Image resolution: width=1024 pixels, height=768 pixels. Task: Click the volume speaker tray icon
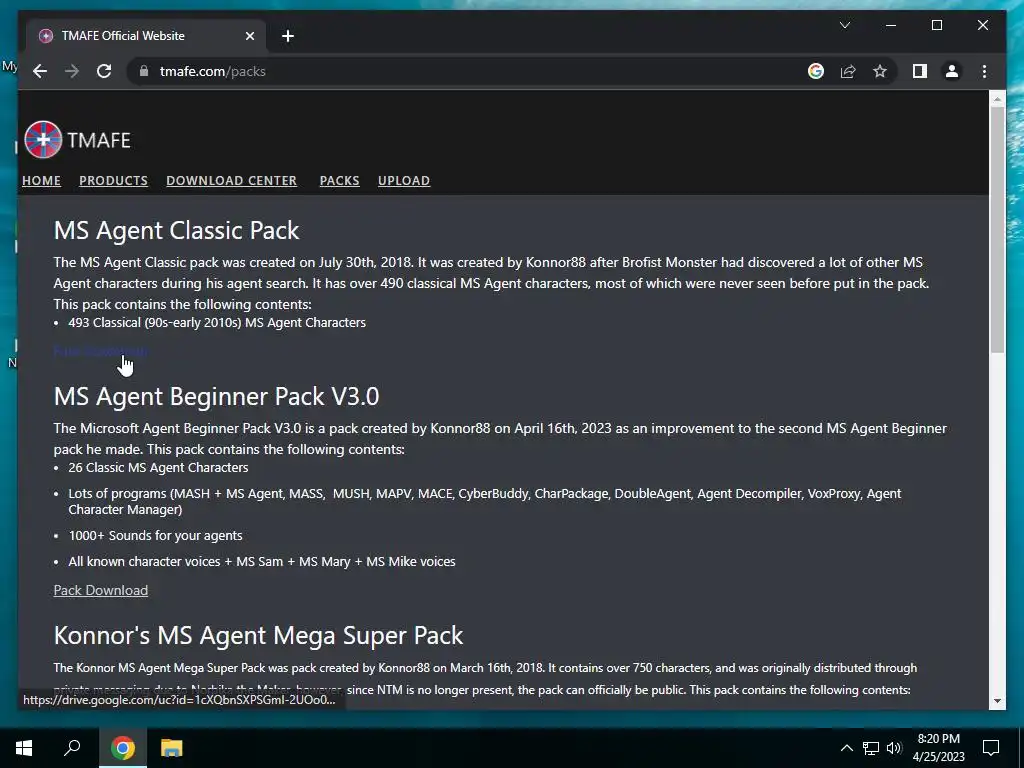click(x=894, y=748)
